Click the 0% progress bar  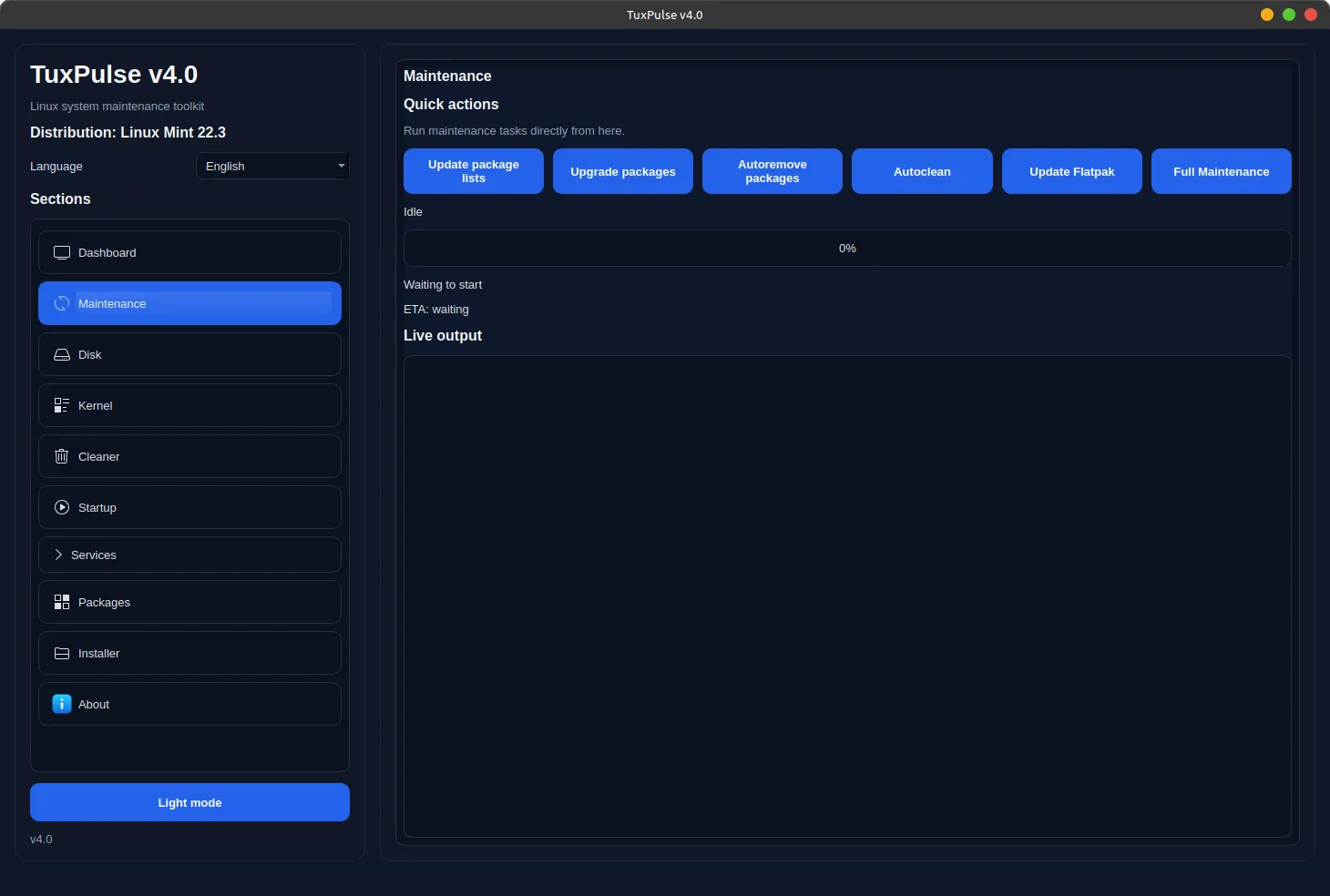[847, 248]
